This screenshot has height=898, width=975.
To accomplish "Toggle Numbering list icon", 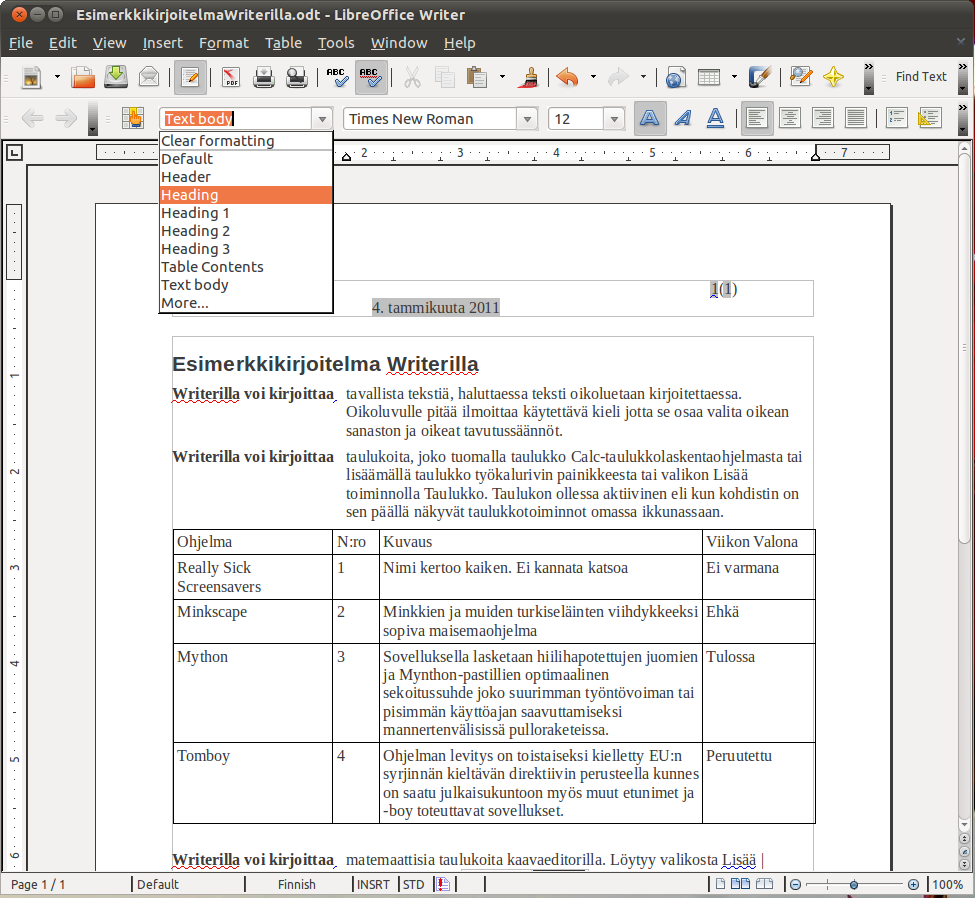I will (x=897, y=118).
